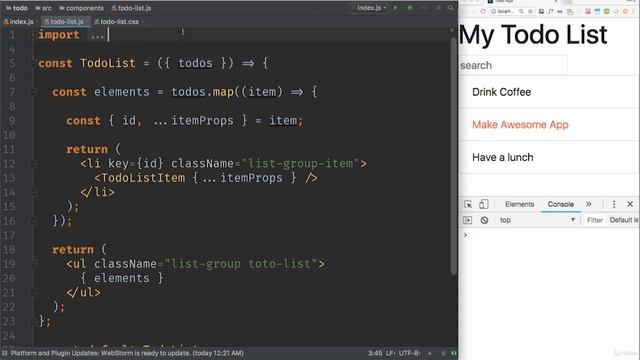Change the UTF-8 file encoding
The image size is (640, 360).
pos(409,353)
